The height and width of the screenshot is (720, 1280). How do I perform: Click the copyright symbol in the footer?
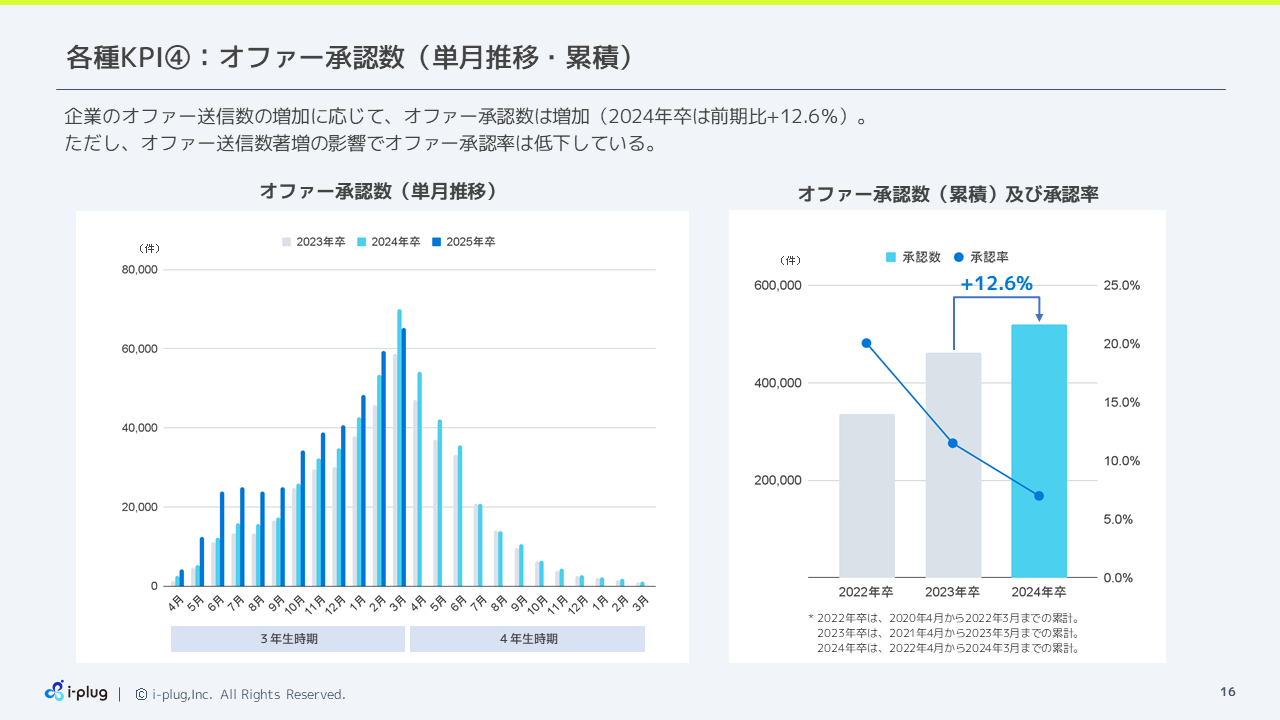coord(141,694)
